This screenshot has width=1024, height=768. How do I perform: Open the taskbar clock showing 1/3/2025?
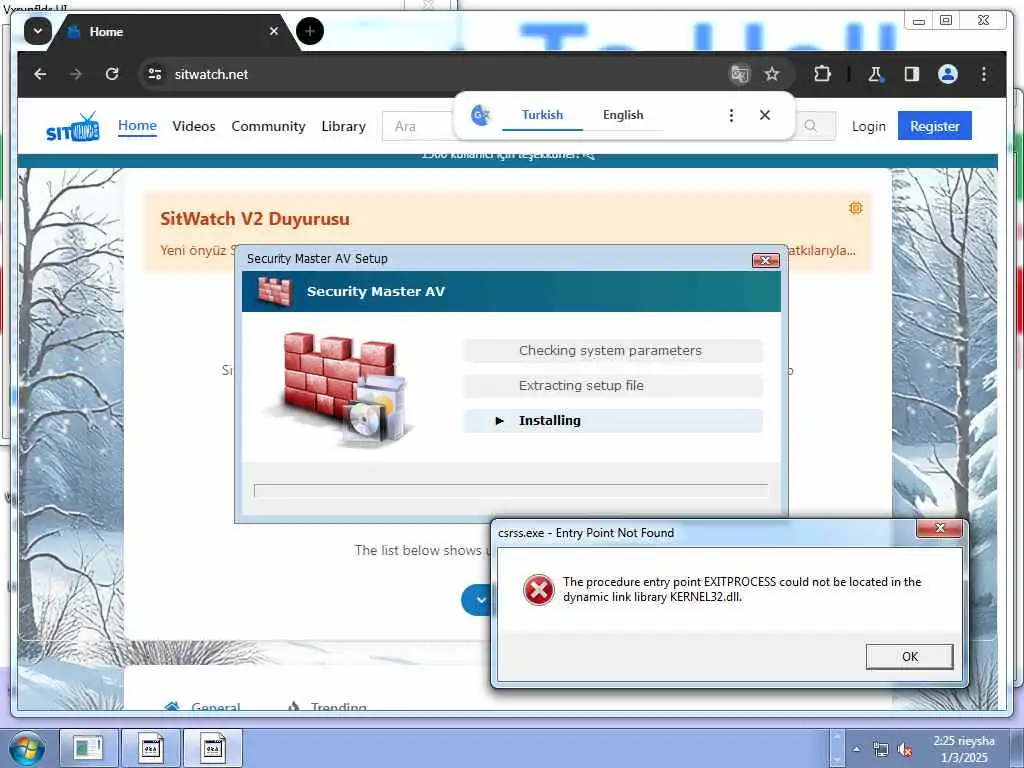[x=964, y=749]
